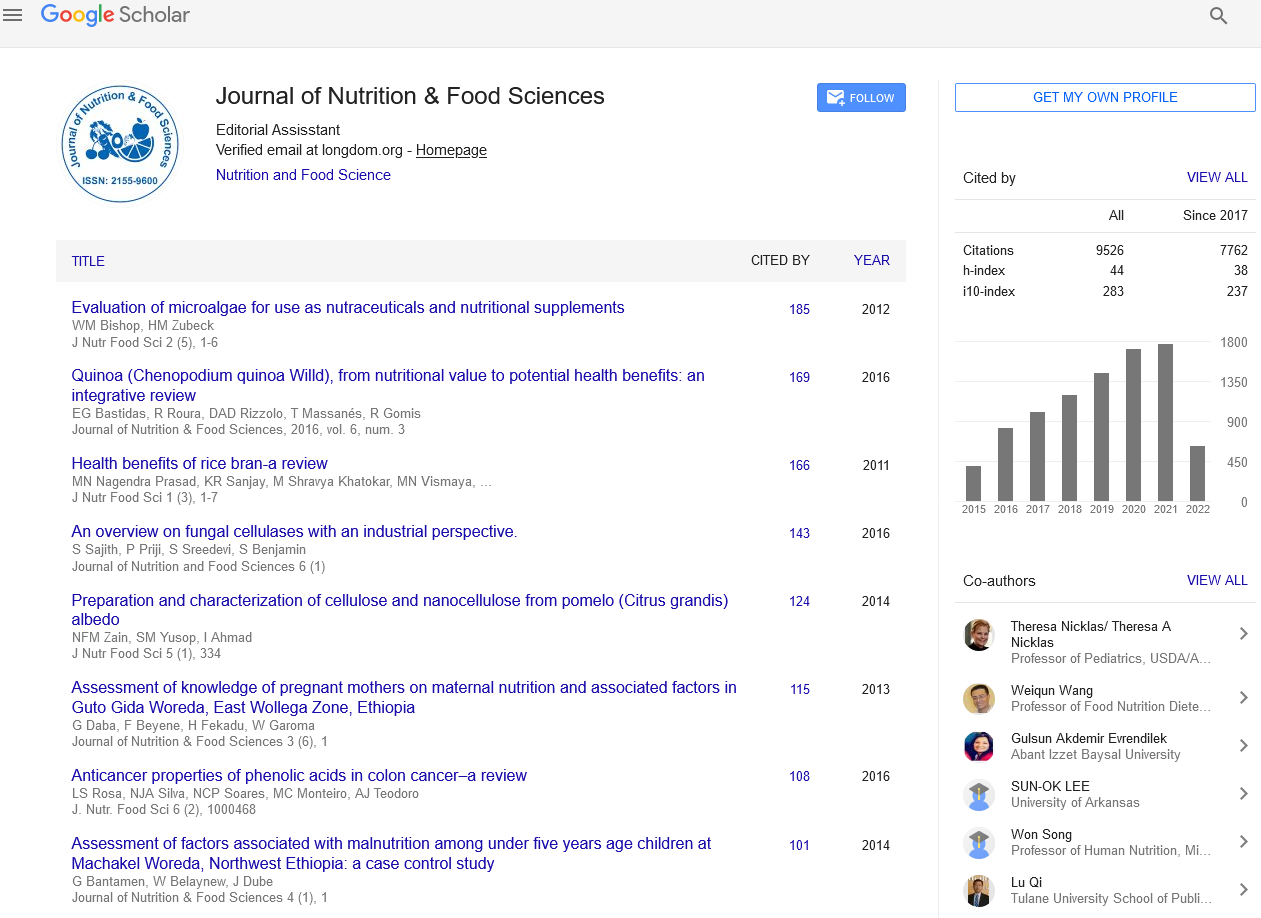1261x918 pixels.
Task: Sort publications by the YEAR column
Action: pos(871,261)
